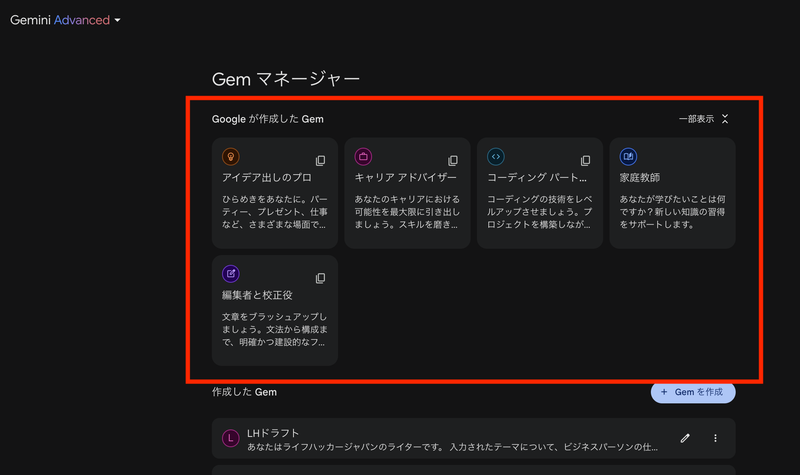Click the briefcase icon of キャリア アドバイザー
This screenshot has width=800, height=475.
point(363,157)
